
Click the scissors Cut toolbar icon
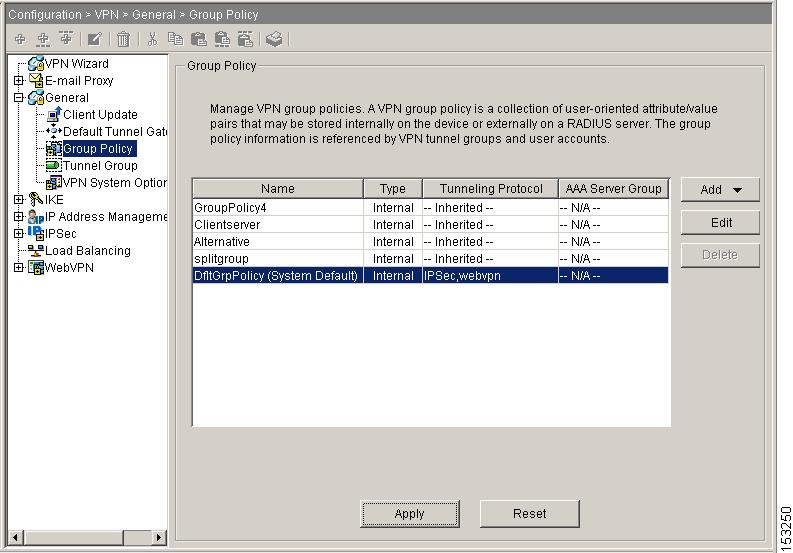pyautogui.click(x=152, y=39)
